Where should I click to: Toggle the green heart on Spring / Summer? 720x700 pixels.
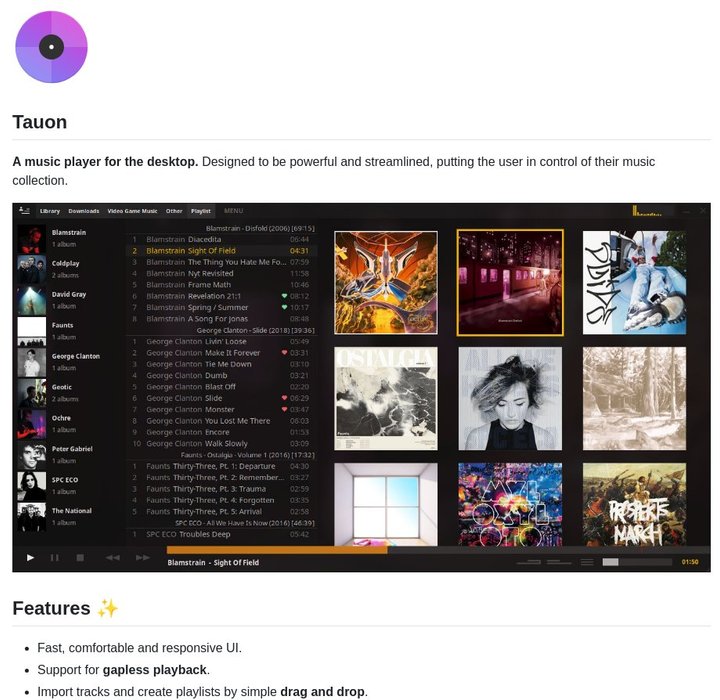coord(284,307)
